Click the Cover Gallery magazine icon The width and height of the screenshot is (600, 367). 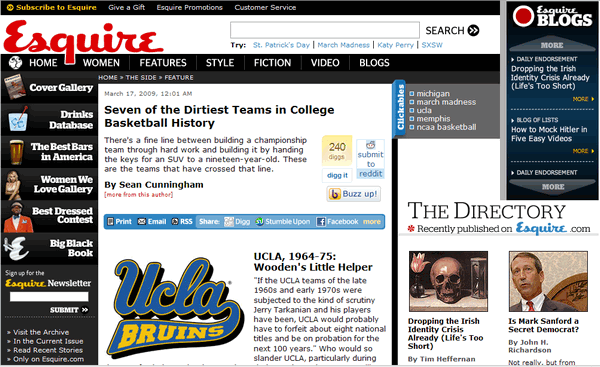point(15,87)
